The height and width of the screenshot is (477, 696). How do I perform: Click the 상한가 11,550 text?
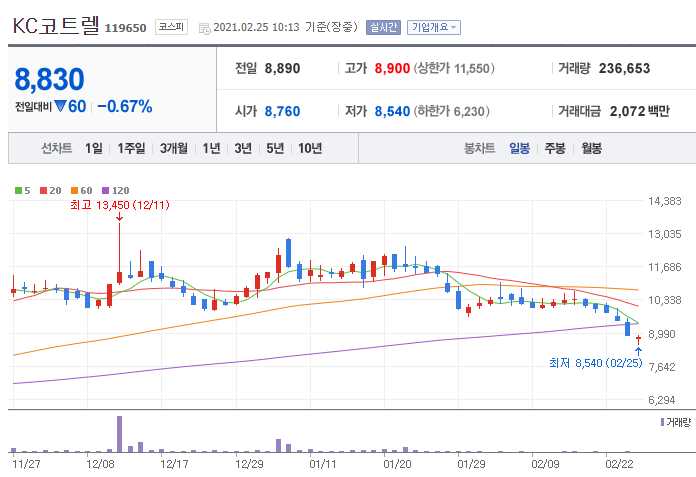454,69
